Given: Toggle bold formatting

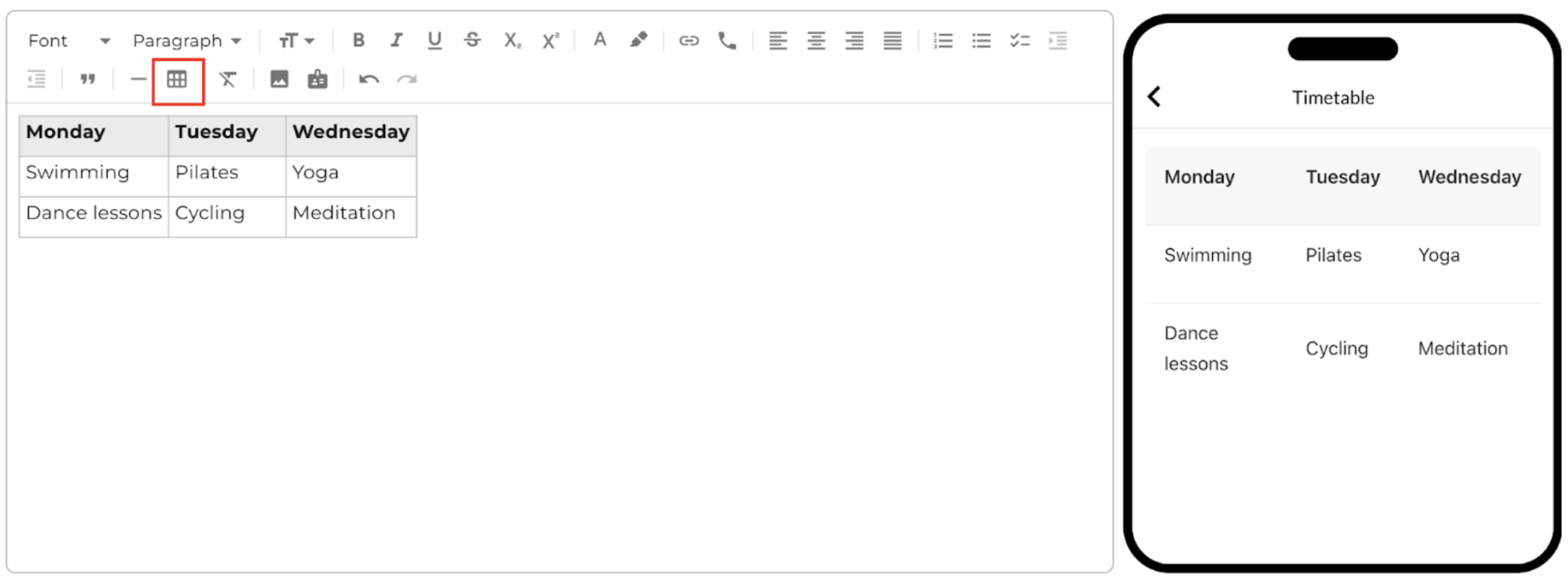Looking at the screenshot, I should [x=358, y=41].
